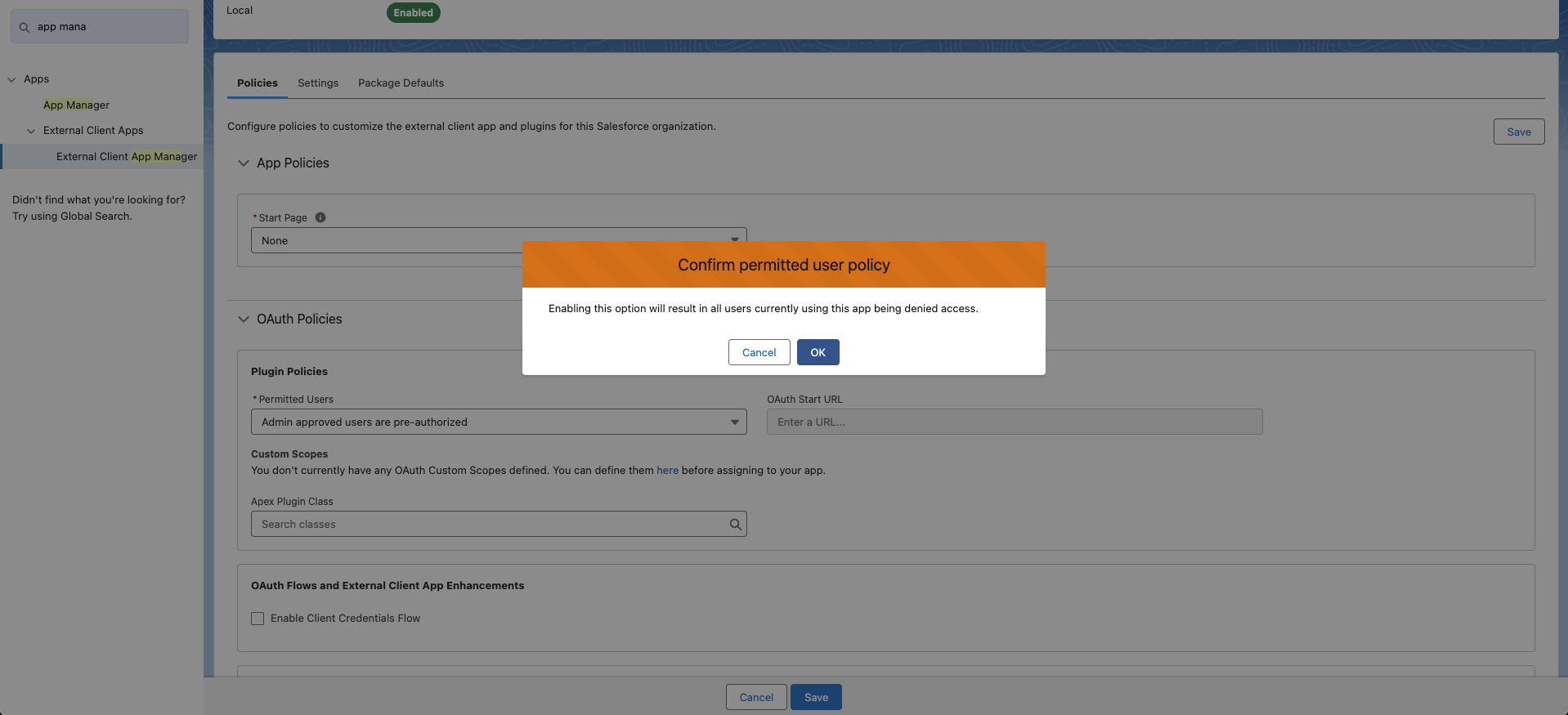Switch to the Settings tab

click(x=318, y=83)
